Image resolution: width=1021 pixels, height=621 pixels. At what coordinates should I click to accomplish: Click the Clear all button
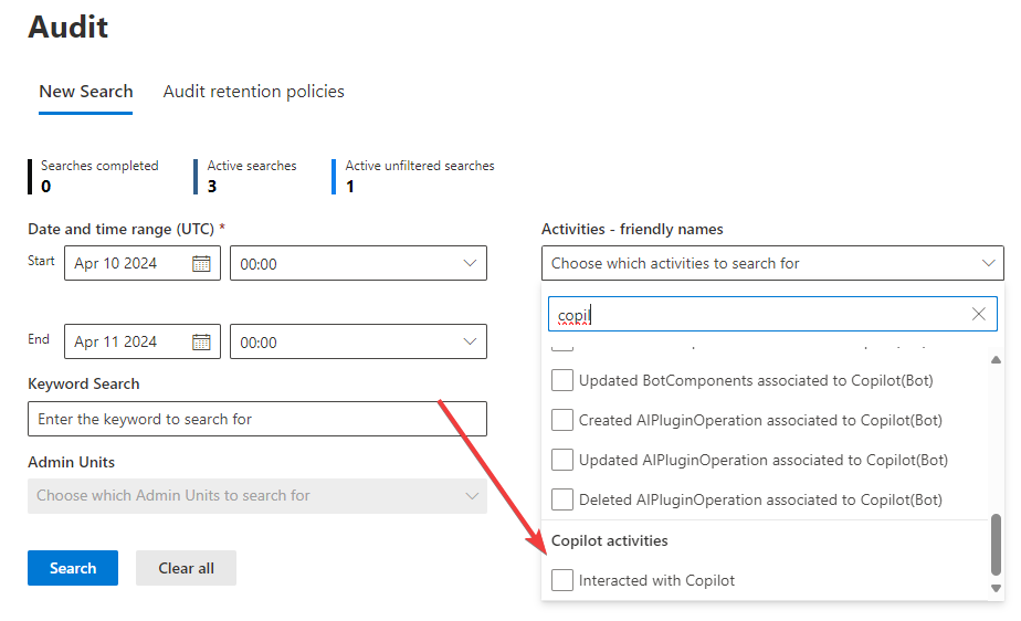point(186,568)
